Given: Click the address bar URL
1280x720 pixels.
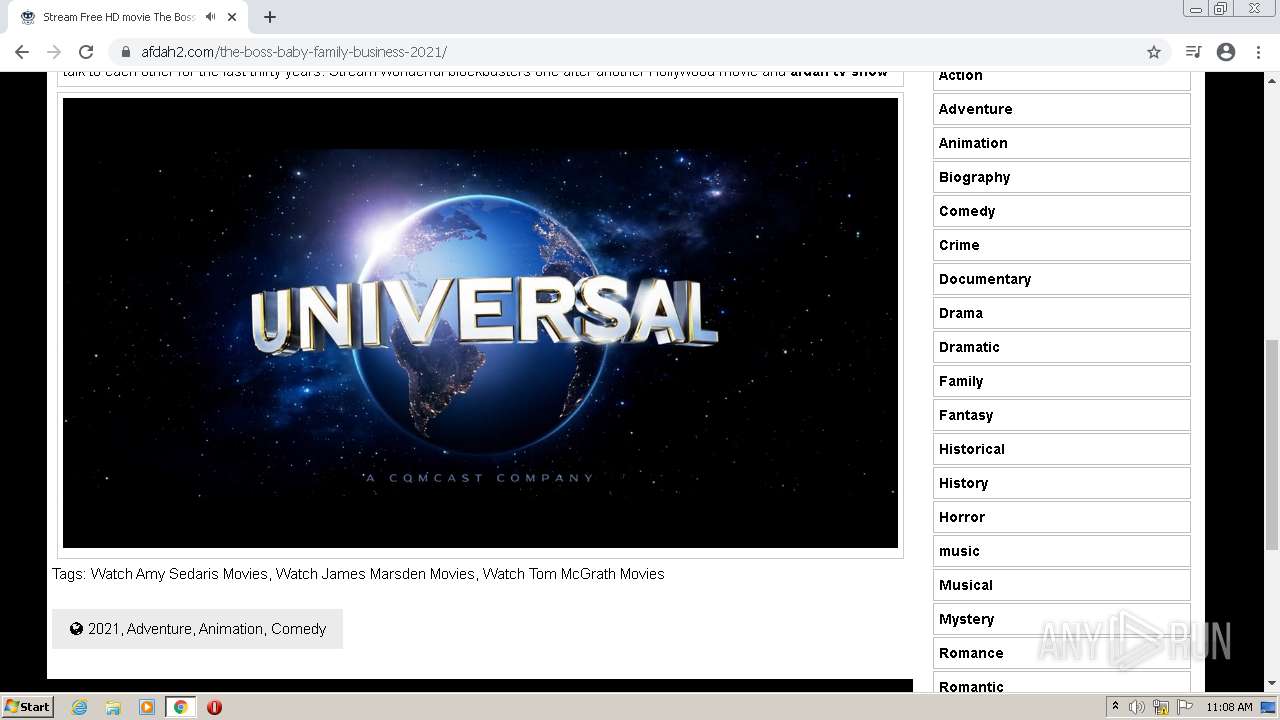Looking at the screenshot, I should click(294, 52).
